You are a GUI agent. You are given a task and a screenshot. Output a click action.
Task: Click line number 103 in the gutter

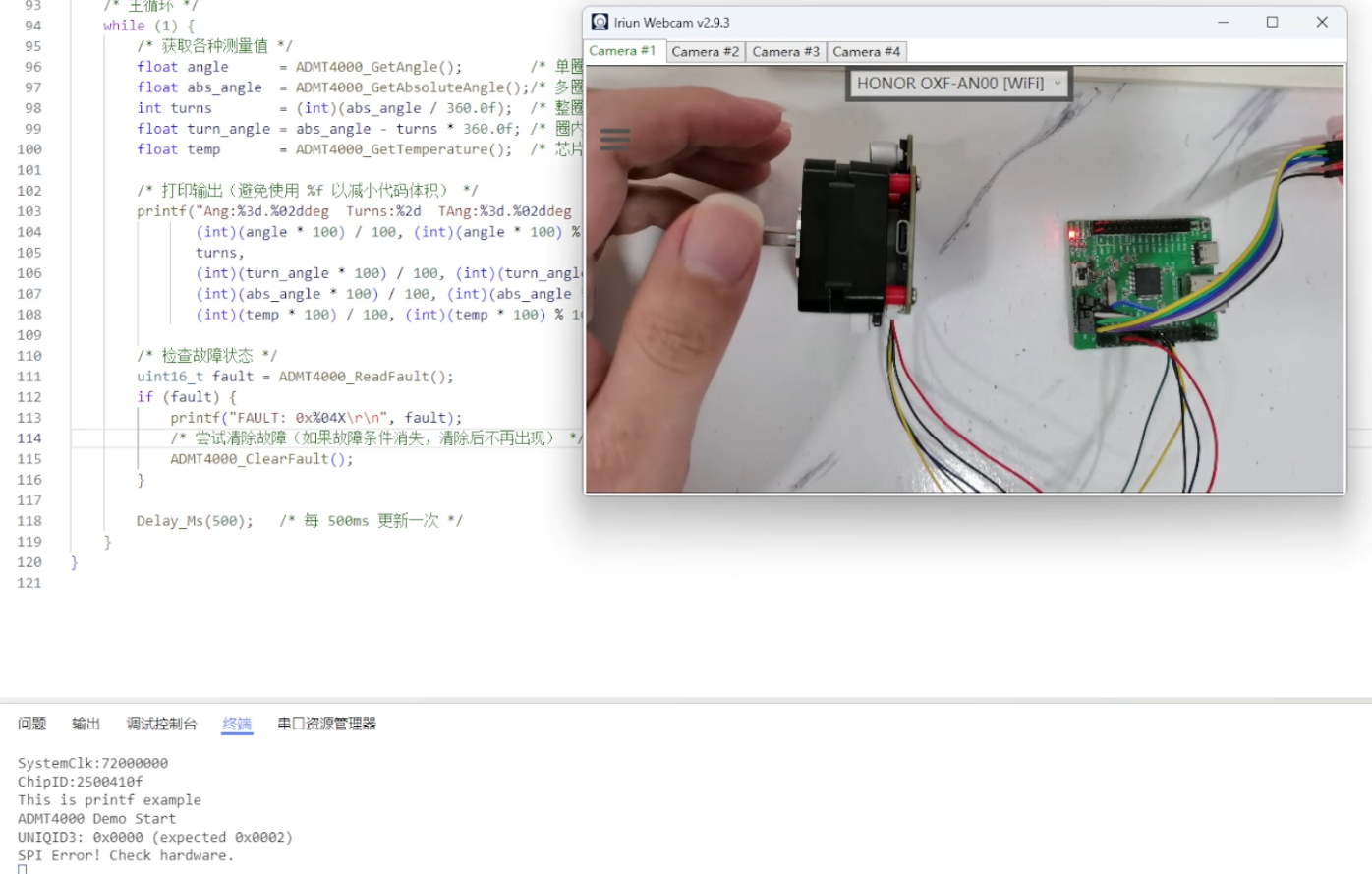tap(29, 211)
